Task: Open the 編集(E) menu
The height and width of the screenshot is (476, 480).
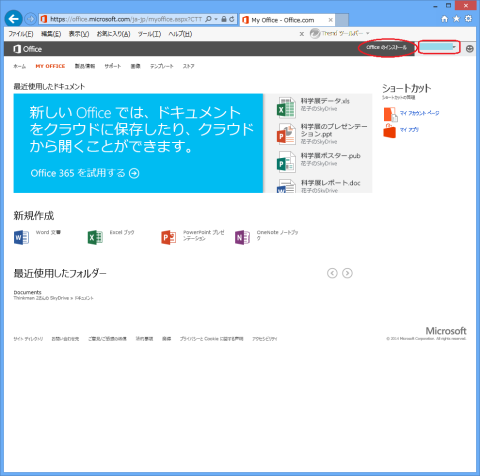Action: click(51, 34)
